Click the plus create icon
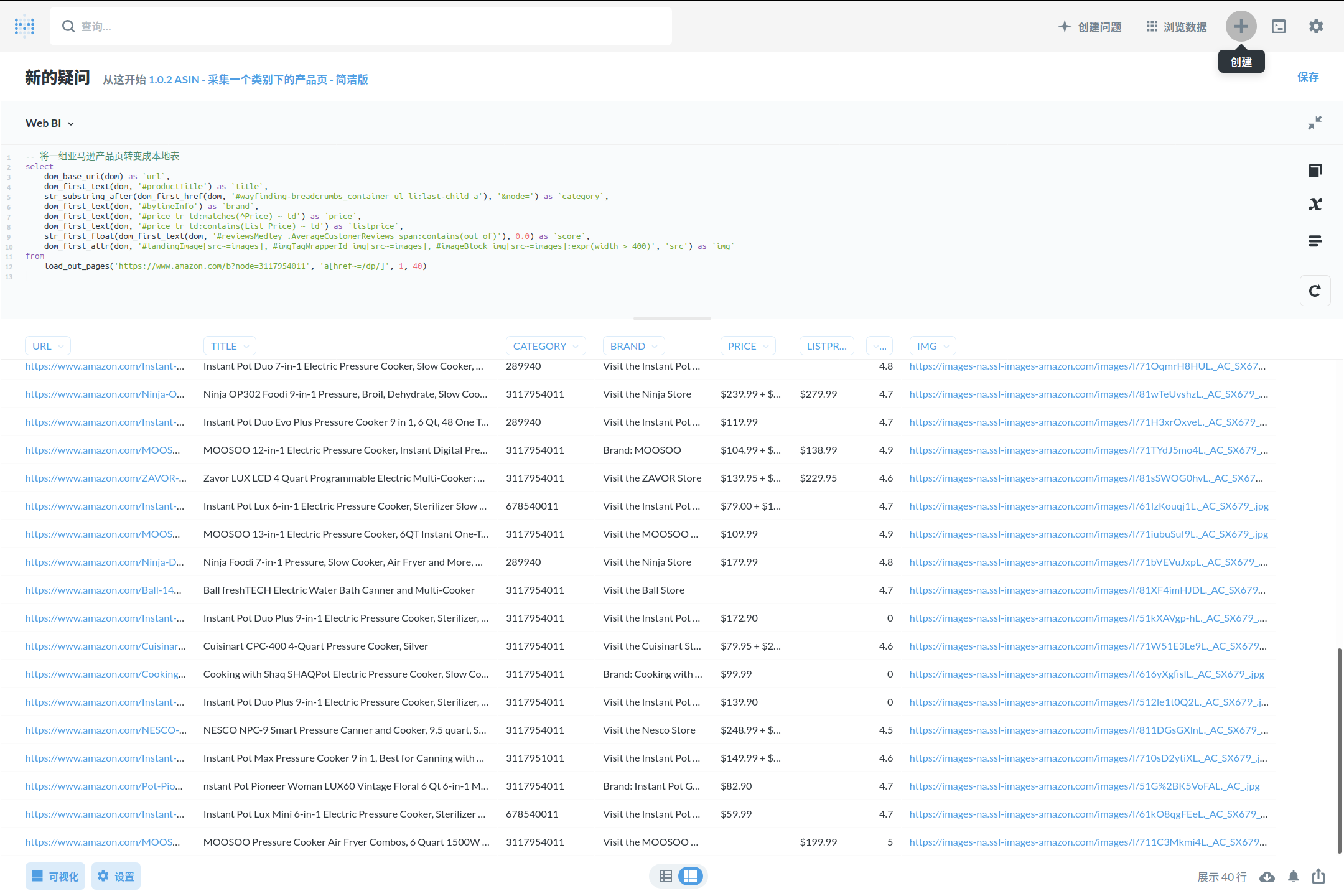This screenshot has height=896, width=1344. (x=1241, y=26)
